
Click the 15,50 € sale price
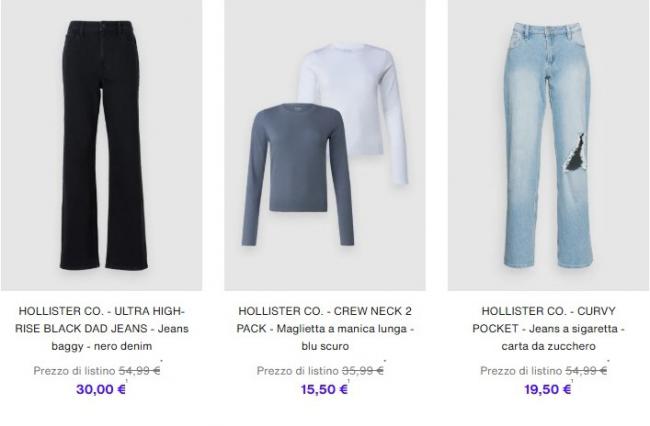pyautogui.click(x=324, y=390)
